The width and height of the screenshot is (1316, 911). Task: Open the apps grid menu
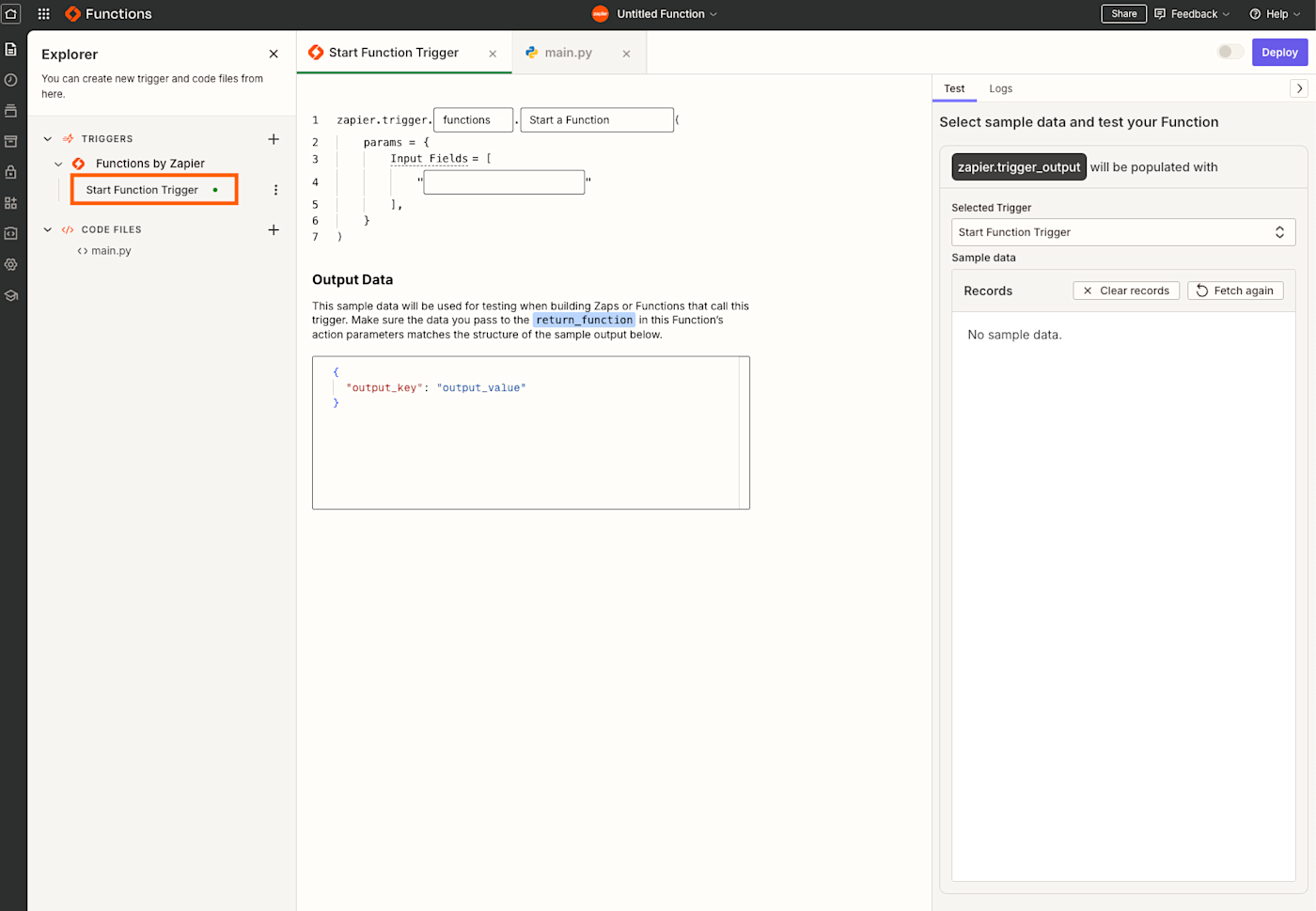[x=43, y=14]
